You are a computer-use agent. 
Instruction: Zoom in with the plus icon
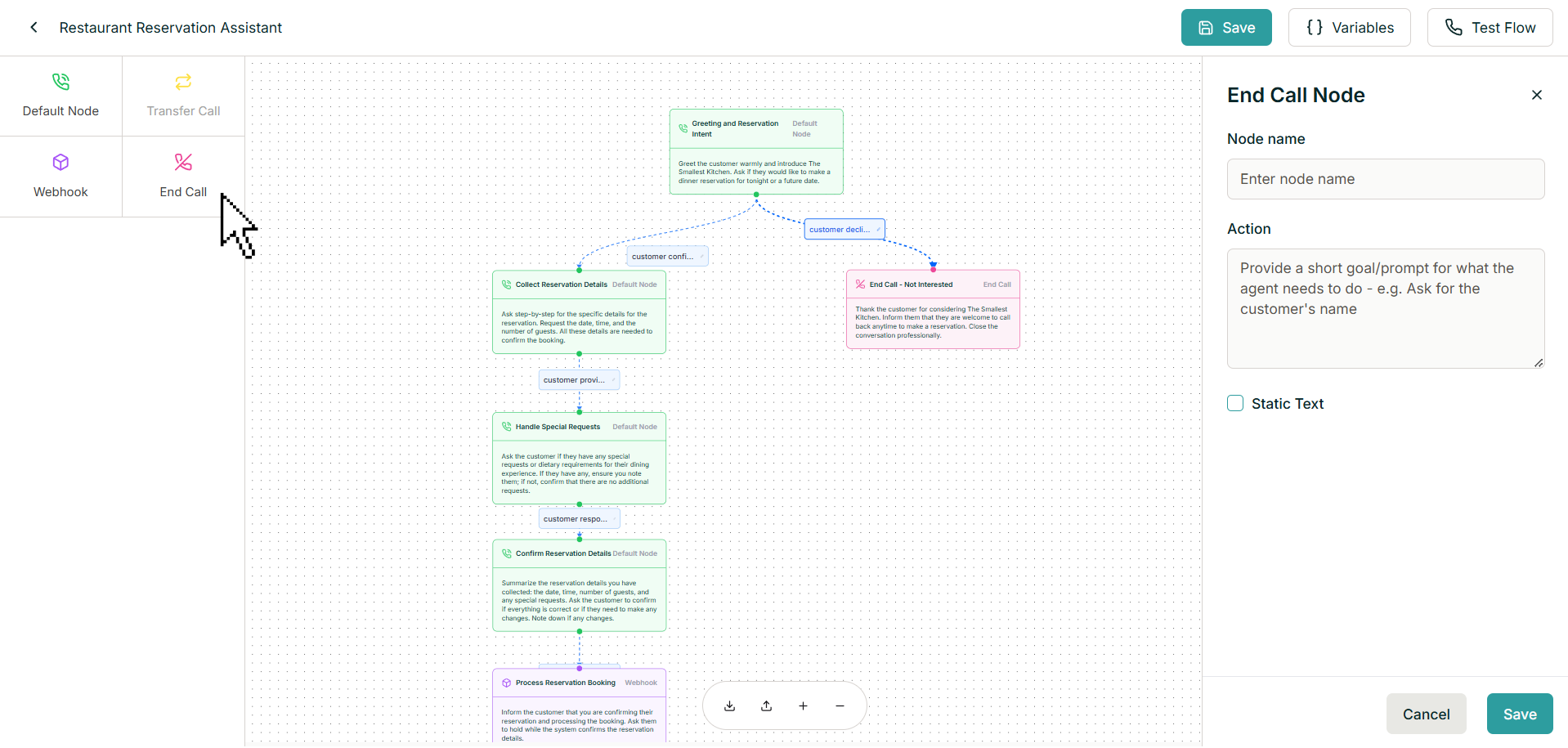[x=804, y=706]
